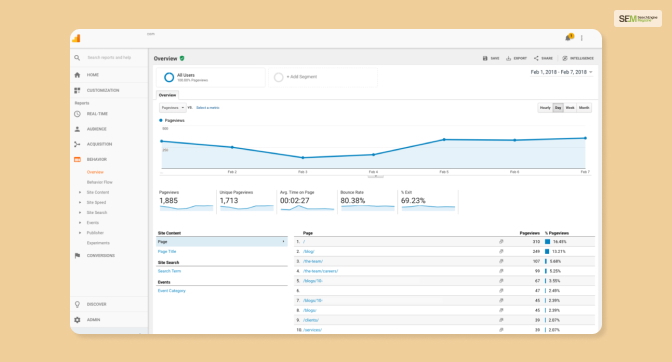Screen dimensions: 672x362
Task: Open external link icon for /services/ row
Action: click(x=501, y=330)
